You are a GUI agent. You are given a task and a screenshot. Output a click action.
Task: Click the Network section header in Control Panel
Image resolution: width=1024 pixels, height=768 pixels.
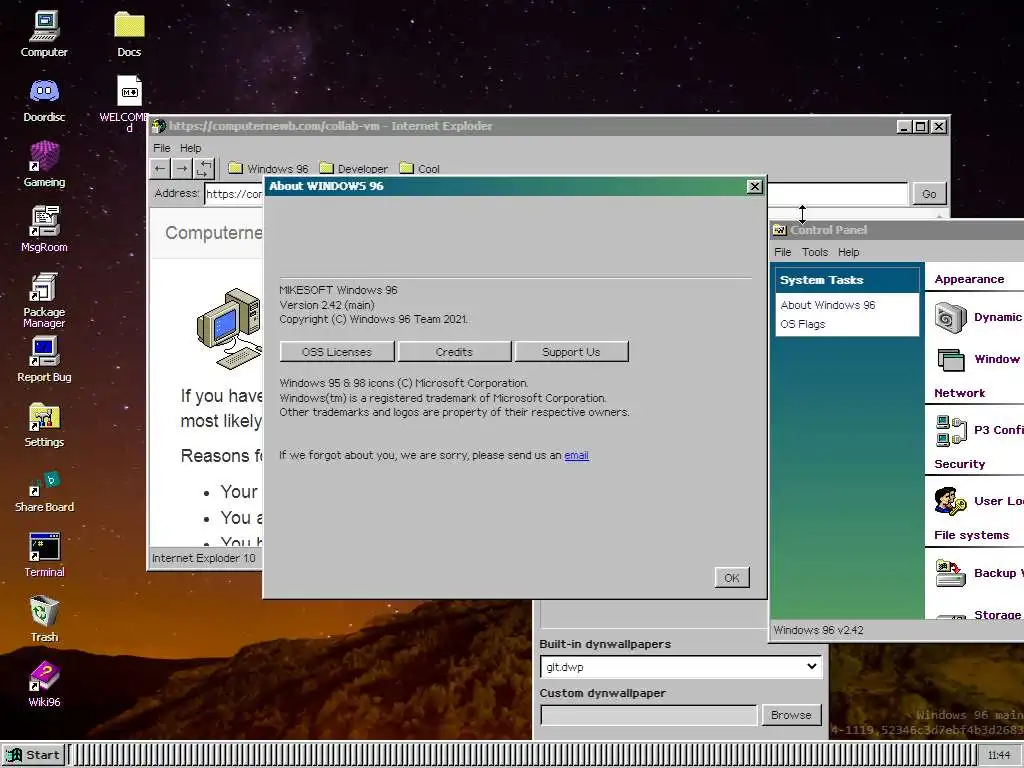coord(959,392)
